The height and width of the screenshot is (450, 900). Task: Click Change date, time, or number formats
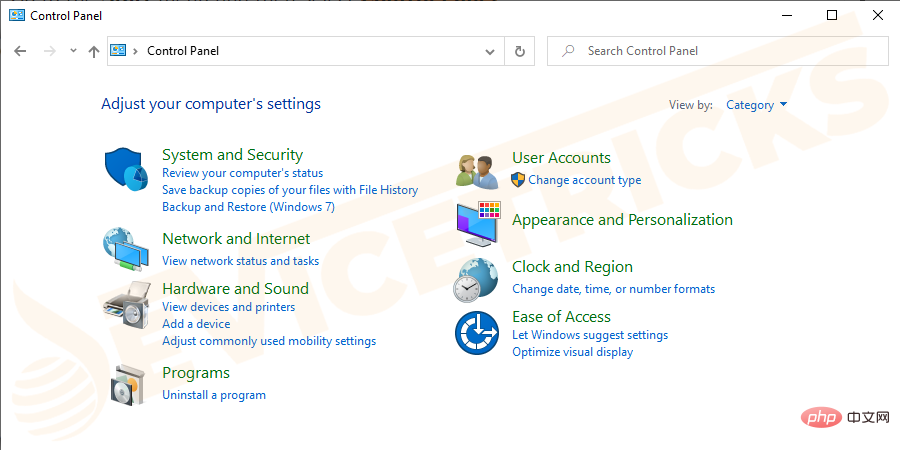click(x=614, y=289)
